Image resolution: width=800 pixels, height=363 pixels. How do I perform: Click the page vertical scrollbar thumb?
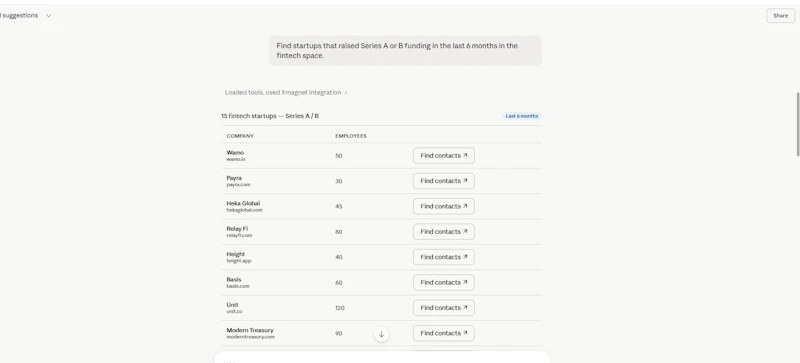click(x=797, y=124)
